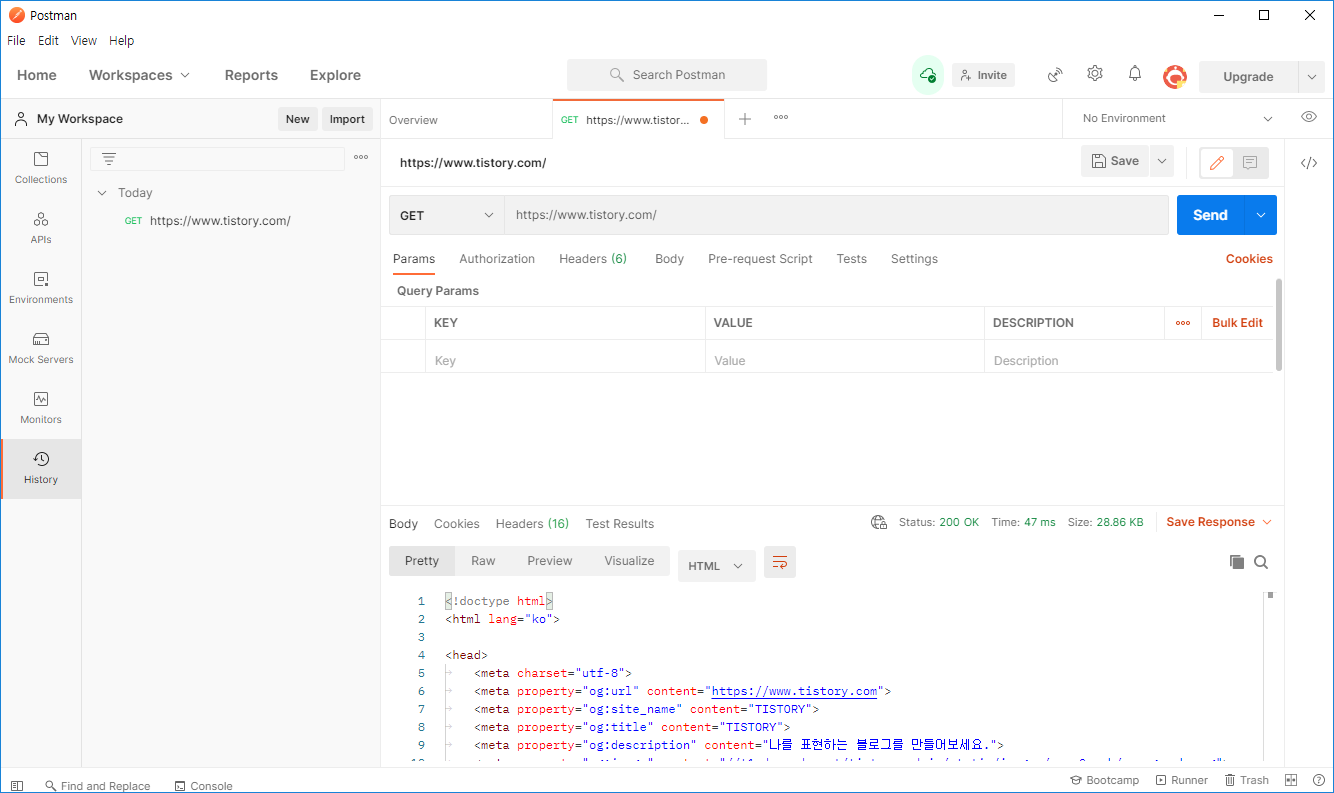Toggle the sidebar from the status bar

[18, 785]
